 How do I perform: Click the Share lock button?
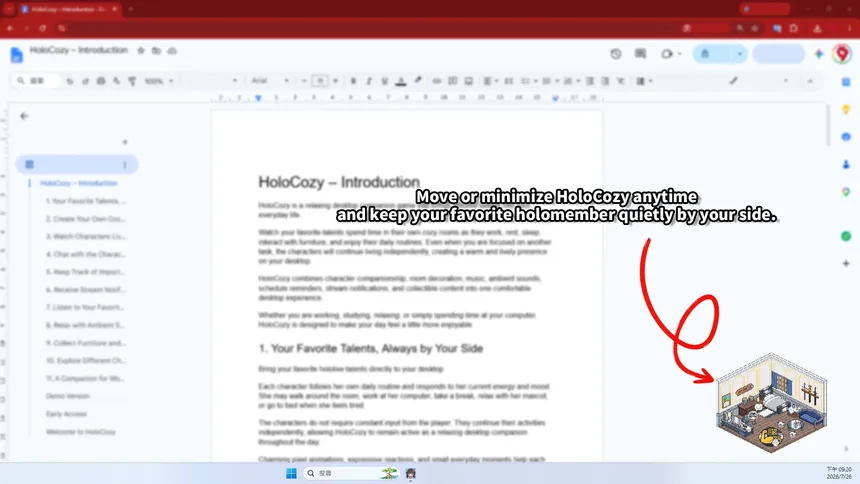[712, 54]
